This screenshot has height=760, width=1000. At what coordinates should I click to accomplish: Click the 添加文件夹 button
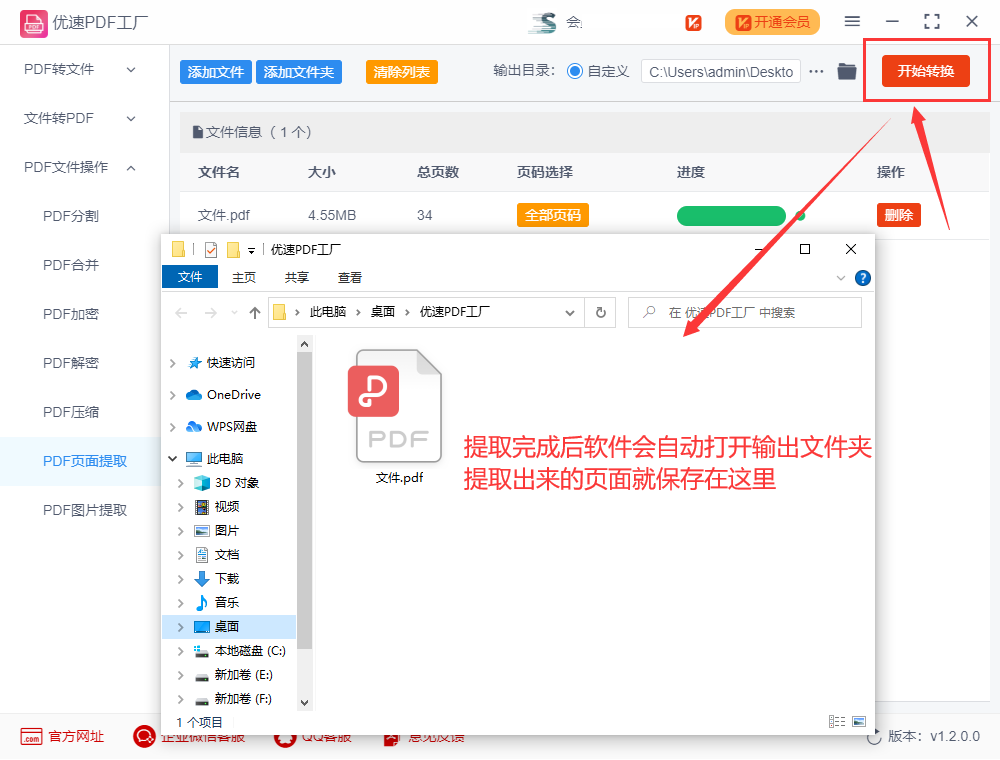coord(298,72)
